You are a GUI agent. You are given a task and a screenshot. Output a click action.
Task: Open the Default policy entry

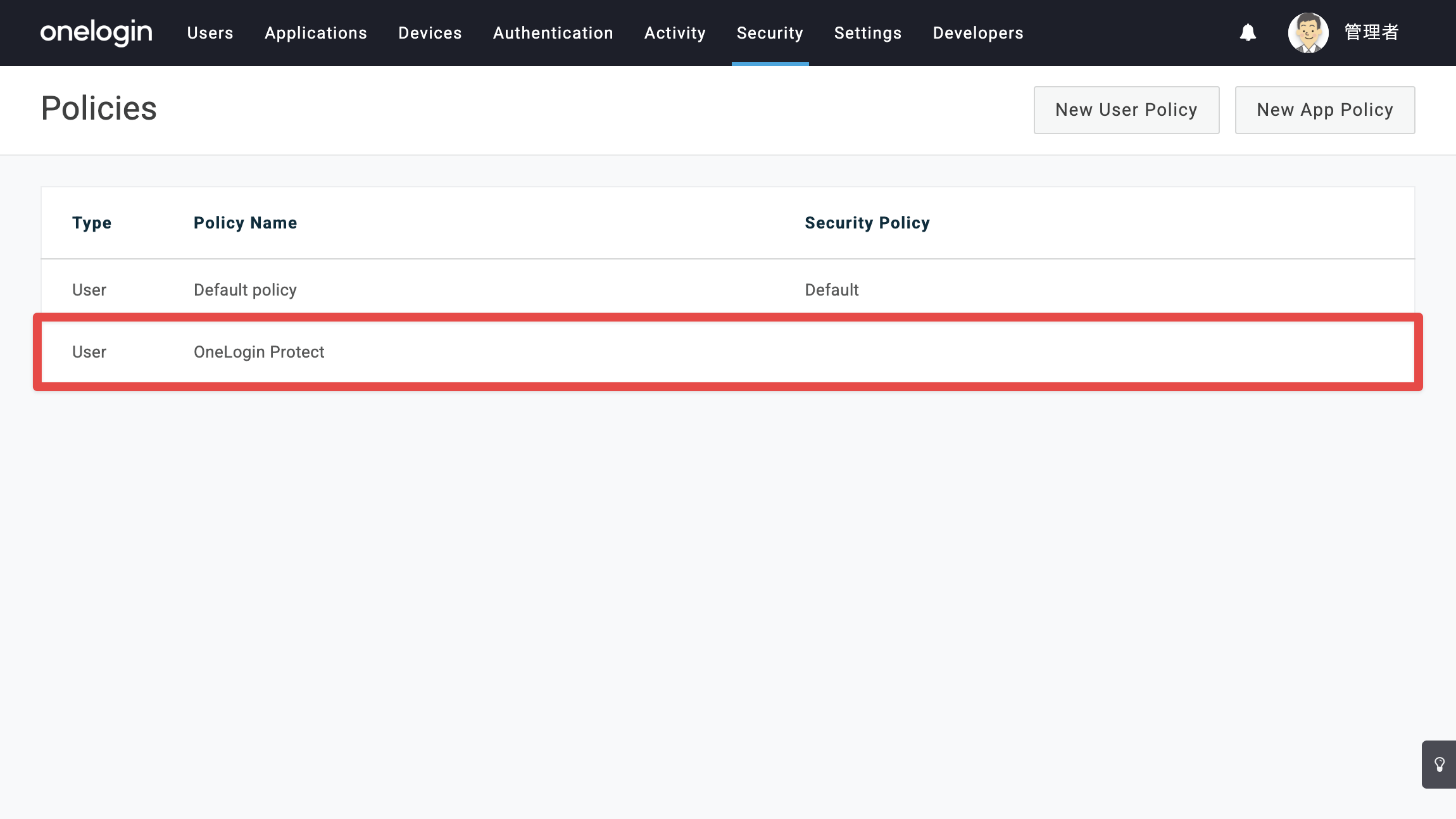tap(245, 290)
